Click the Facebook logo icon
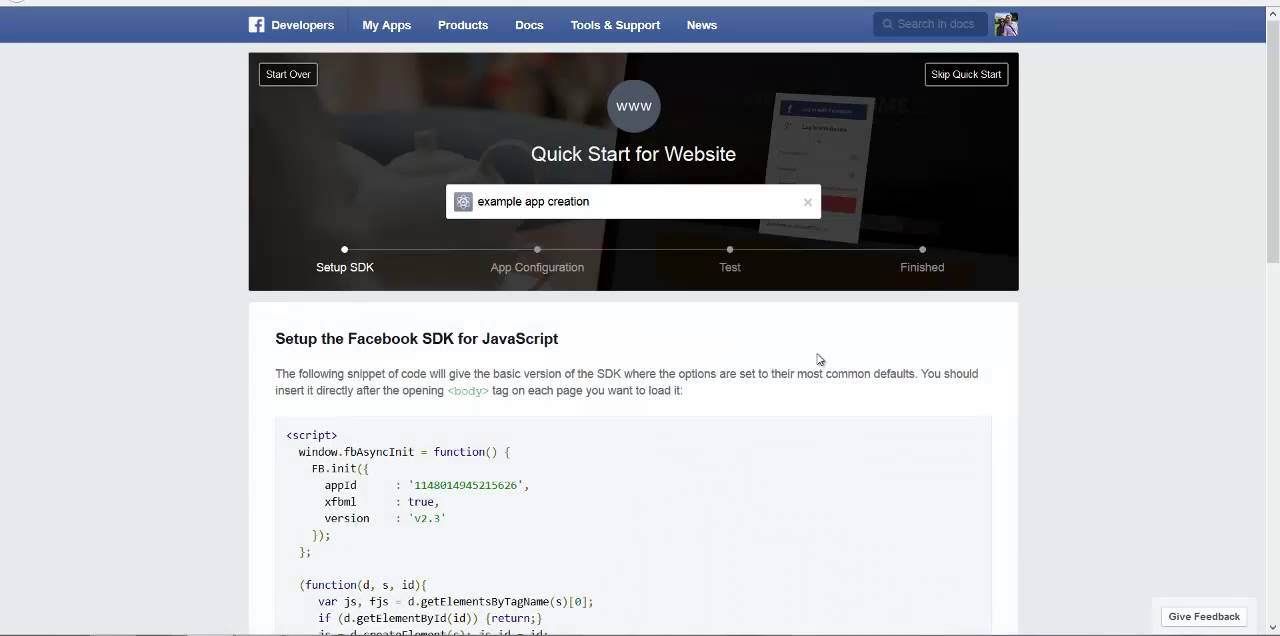Viewport: 1280px width, 636px height. (x=257, y=25)
